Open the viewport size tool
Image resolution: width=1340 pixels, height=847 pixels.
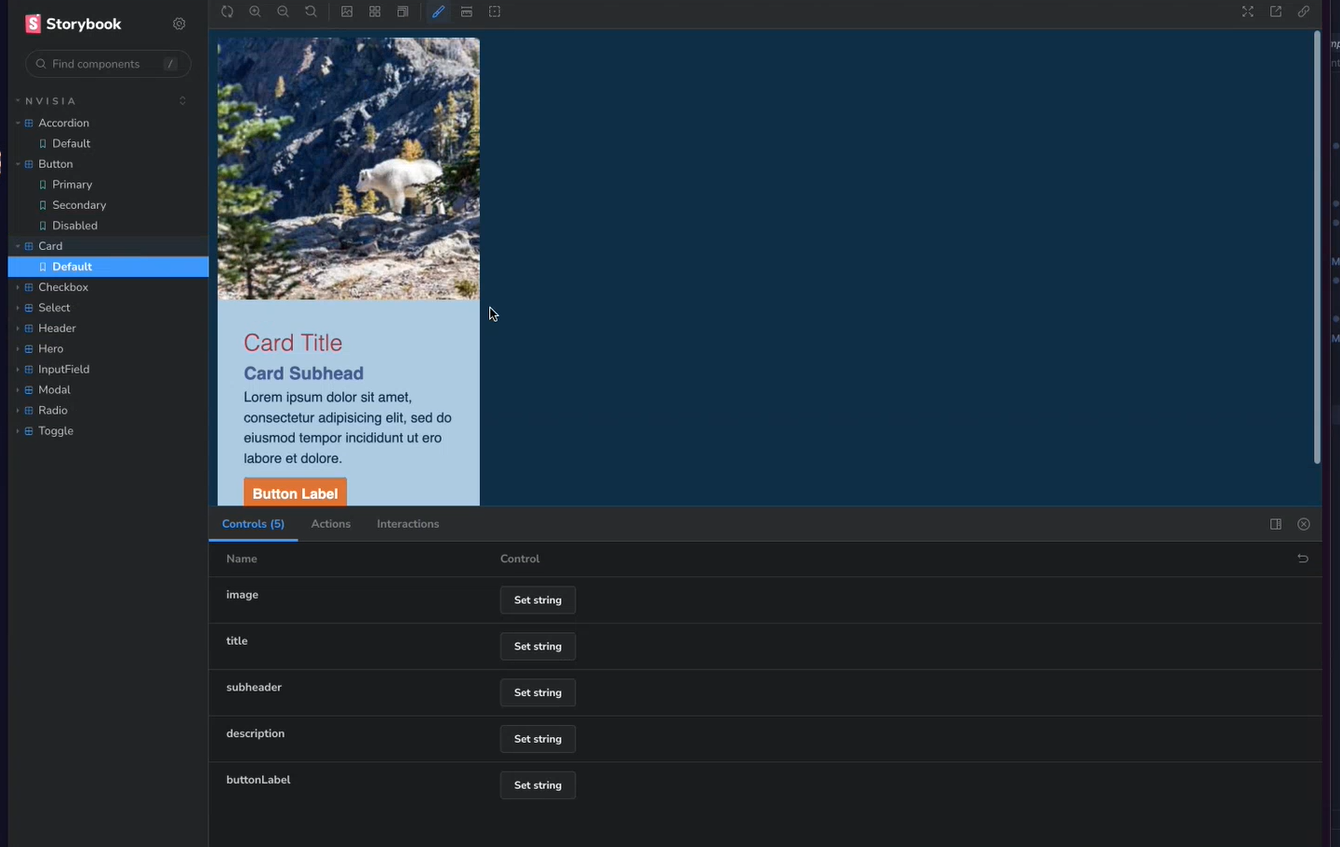(403, 12)
